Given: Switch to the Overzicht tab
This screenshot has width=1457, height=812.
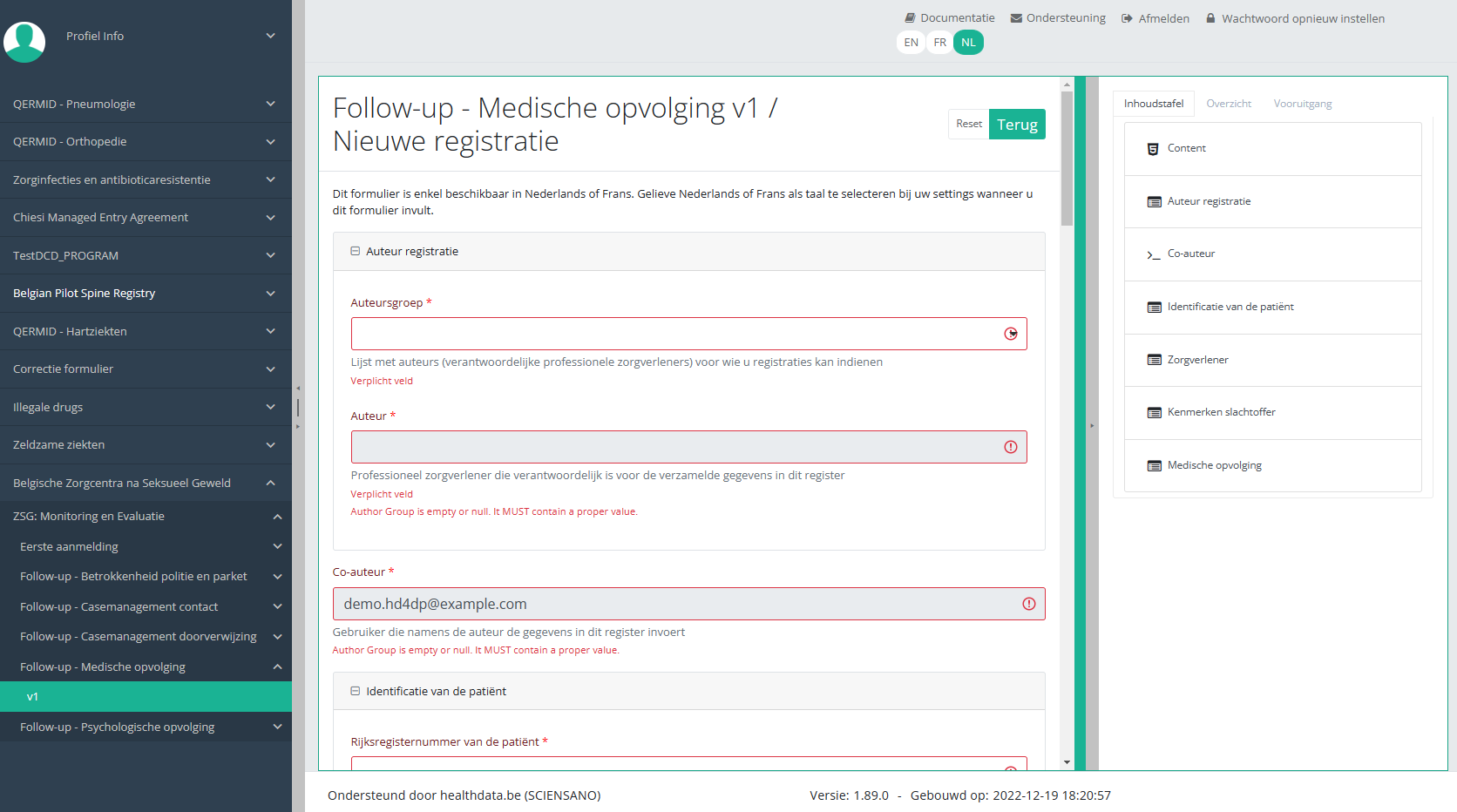Looking at the screenshot, I should point(1229,104).
